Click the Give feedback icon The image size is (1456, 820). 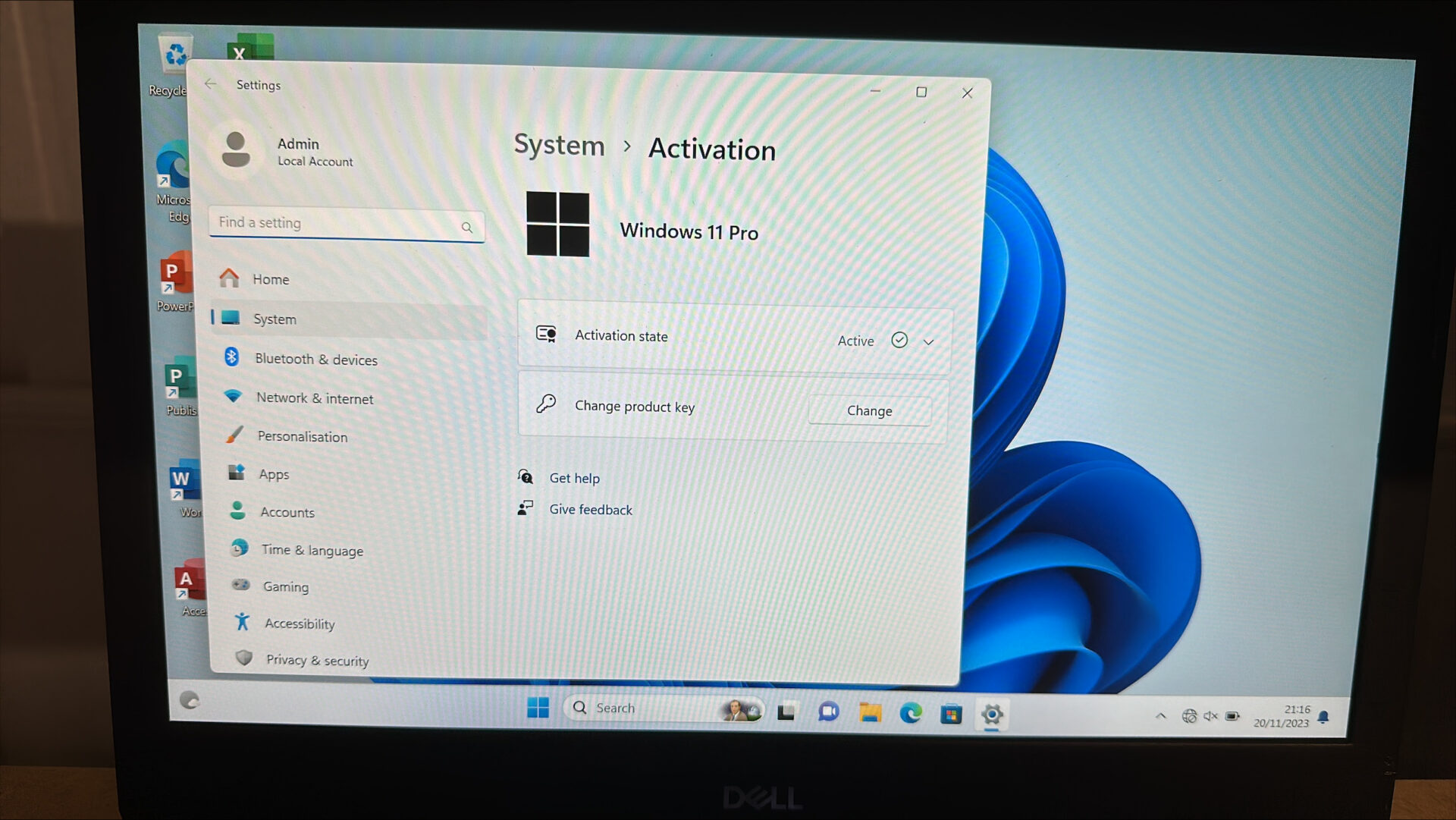click(526, 508)
